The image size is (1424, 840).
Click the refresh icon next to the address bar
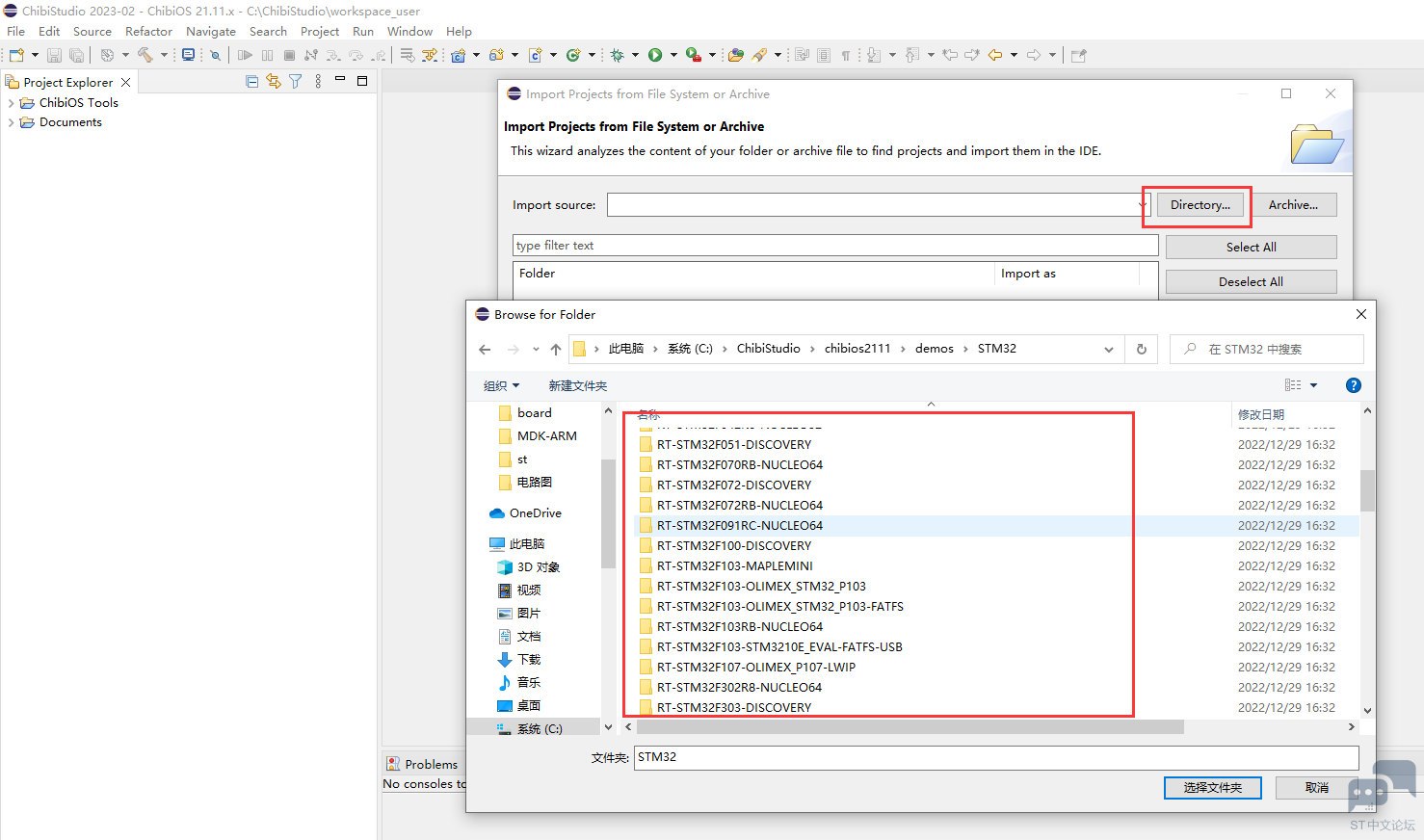[1142, 350]
